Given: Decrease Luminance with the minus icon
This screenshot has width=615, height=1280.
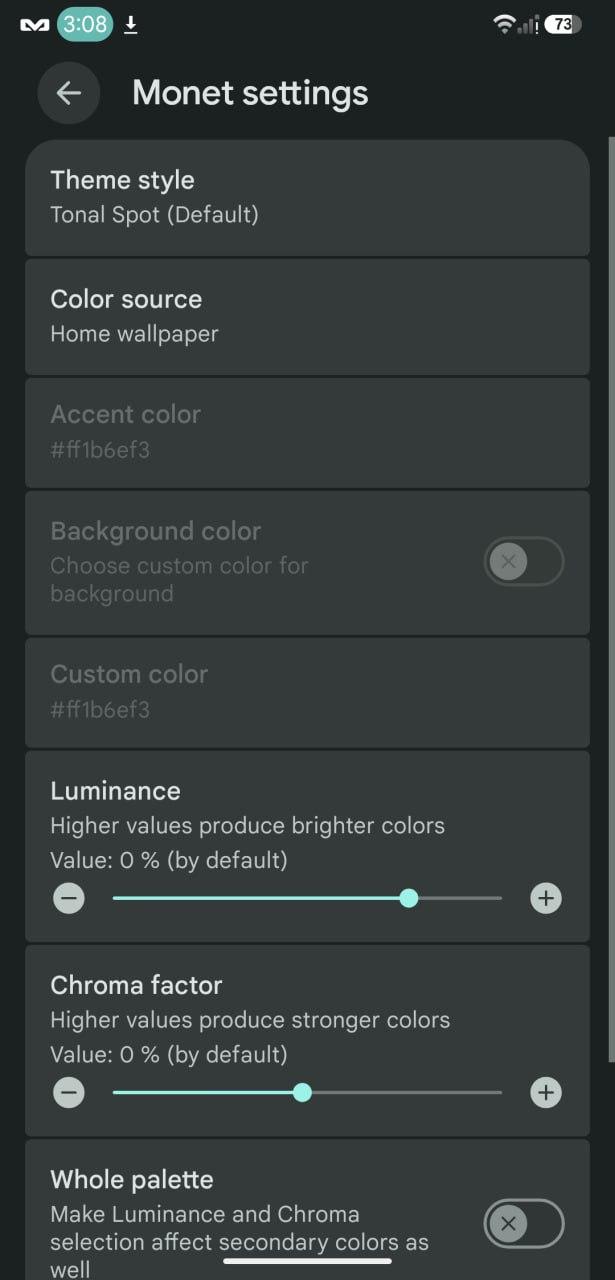Looking at the screenshot, I should pos(69,898).
